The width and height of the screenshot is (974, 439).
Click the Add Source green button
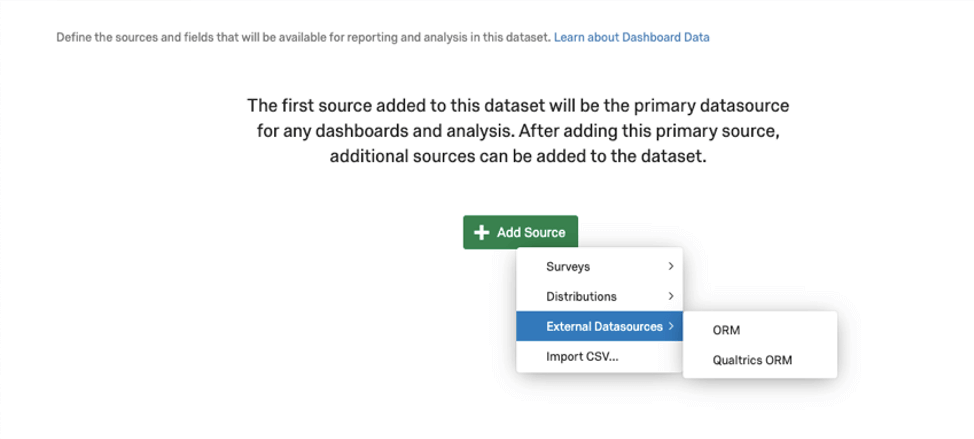pos(521,232)
